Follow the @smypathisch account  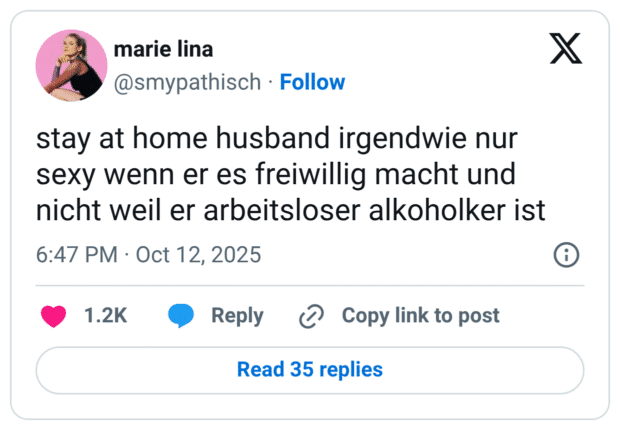(x=312, y=82)
